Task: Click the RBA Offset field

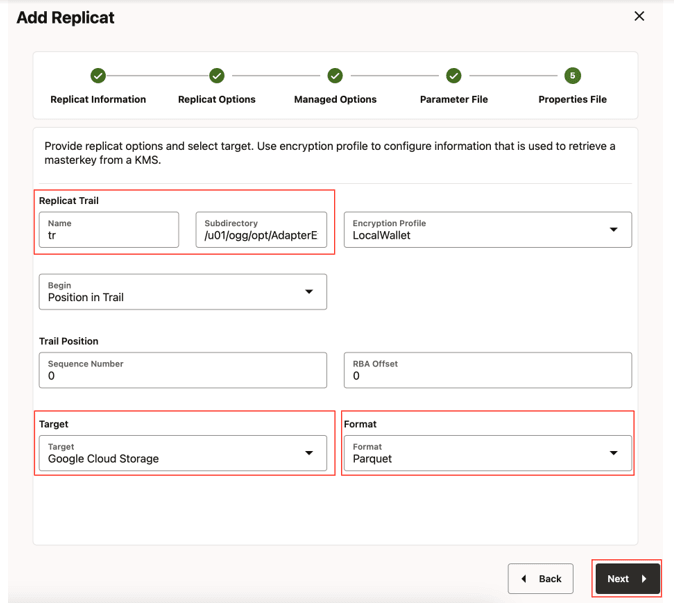Action: click(x=487, y=370)
